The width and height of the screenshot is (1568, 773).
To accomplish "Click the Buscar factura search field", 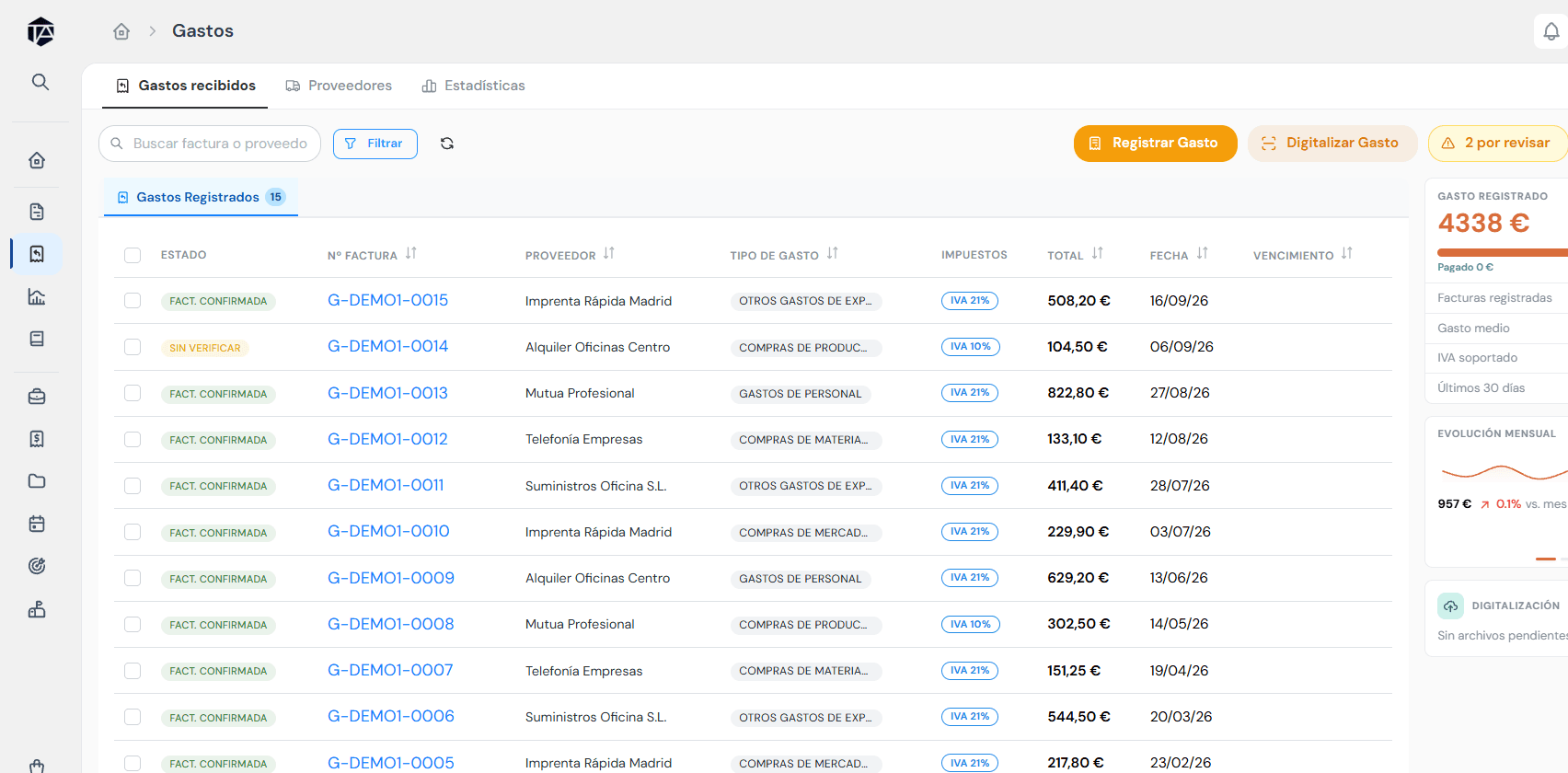I will tap(210, 144).
